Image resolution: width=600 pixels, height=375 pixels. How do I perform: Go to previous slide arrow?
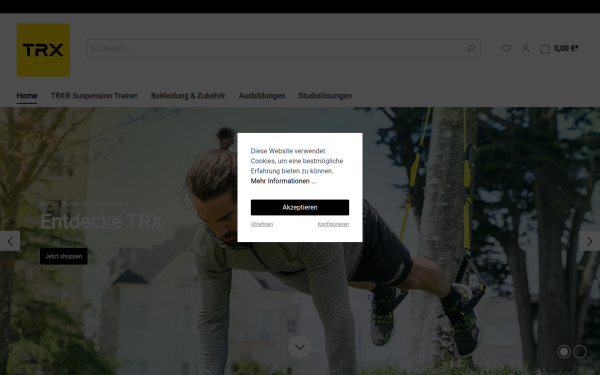(x=10, y=241)
